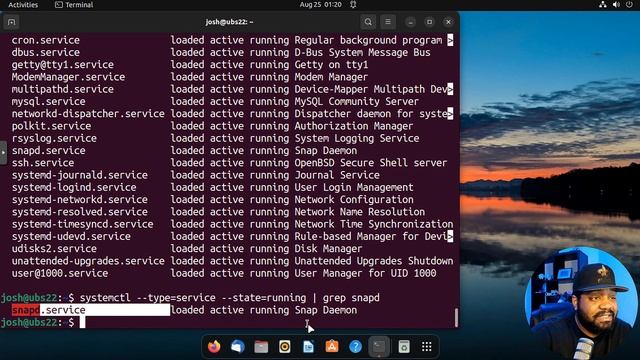
Task: Click the unattended-upgrades.service row
Action: coord(232,260)
